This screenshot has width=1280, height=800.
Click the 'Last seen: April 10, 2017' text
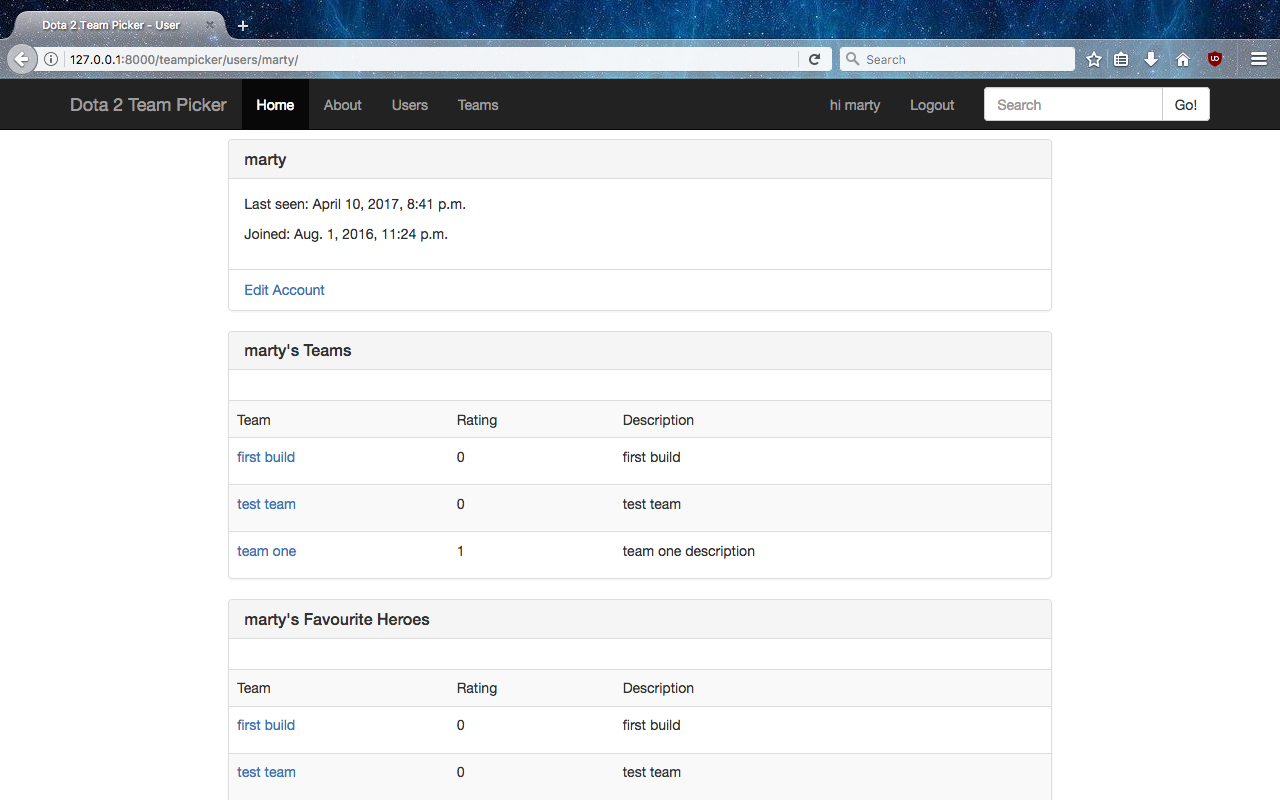coord(355,204)
